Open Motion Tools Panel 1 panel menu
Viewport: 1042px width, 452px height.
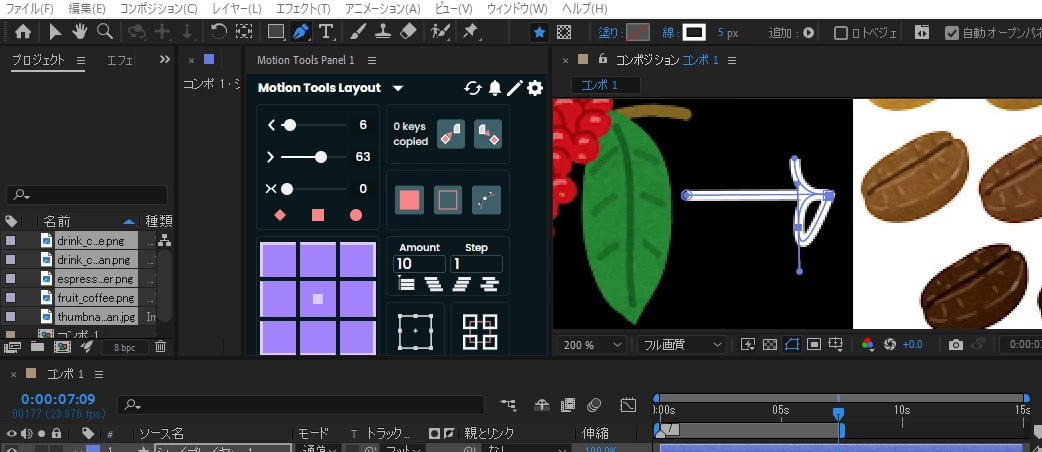pyautogui.click(x=371, y=60)
